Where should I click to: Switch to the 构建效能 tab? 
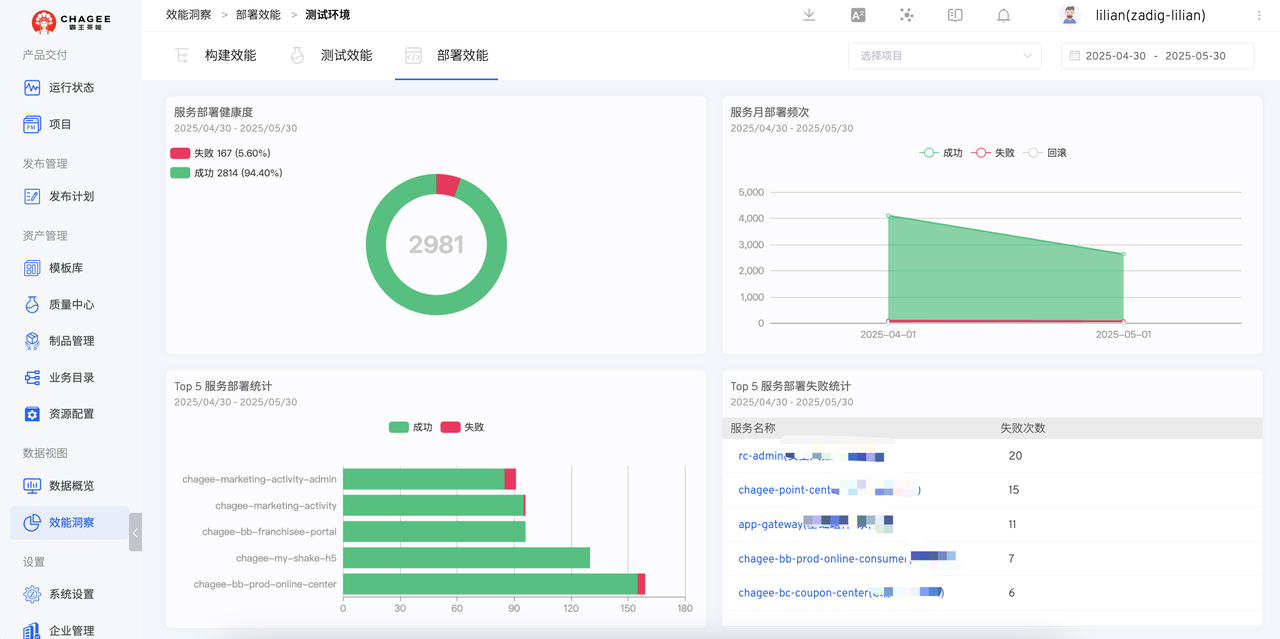[229, 56]
